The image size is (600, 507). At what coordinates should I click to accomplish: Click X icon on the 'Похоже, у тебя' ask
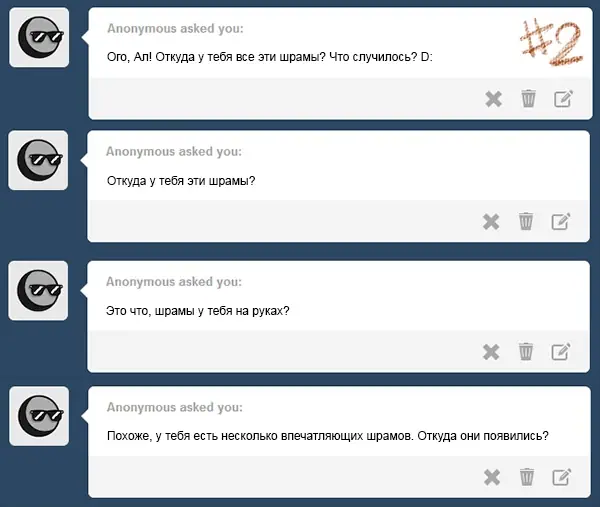[492, 477]
